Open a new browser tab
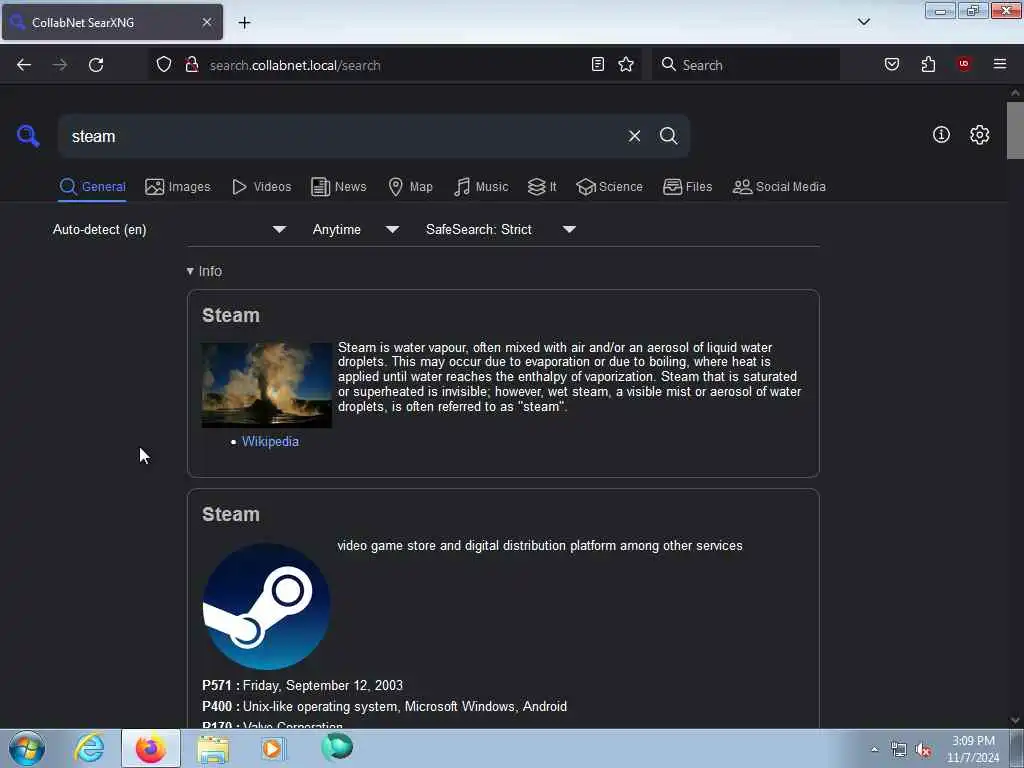This screenshot has width=1024, height=768. [x=244, y=23]
